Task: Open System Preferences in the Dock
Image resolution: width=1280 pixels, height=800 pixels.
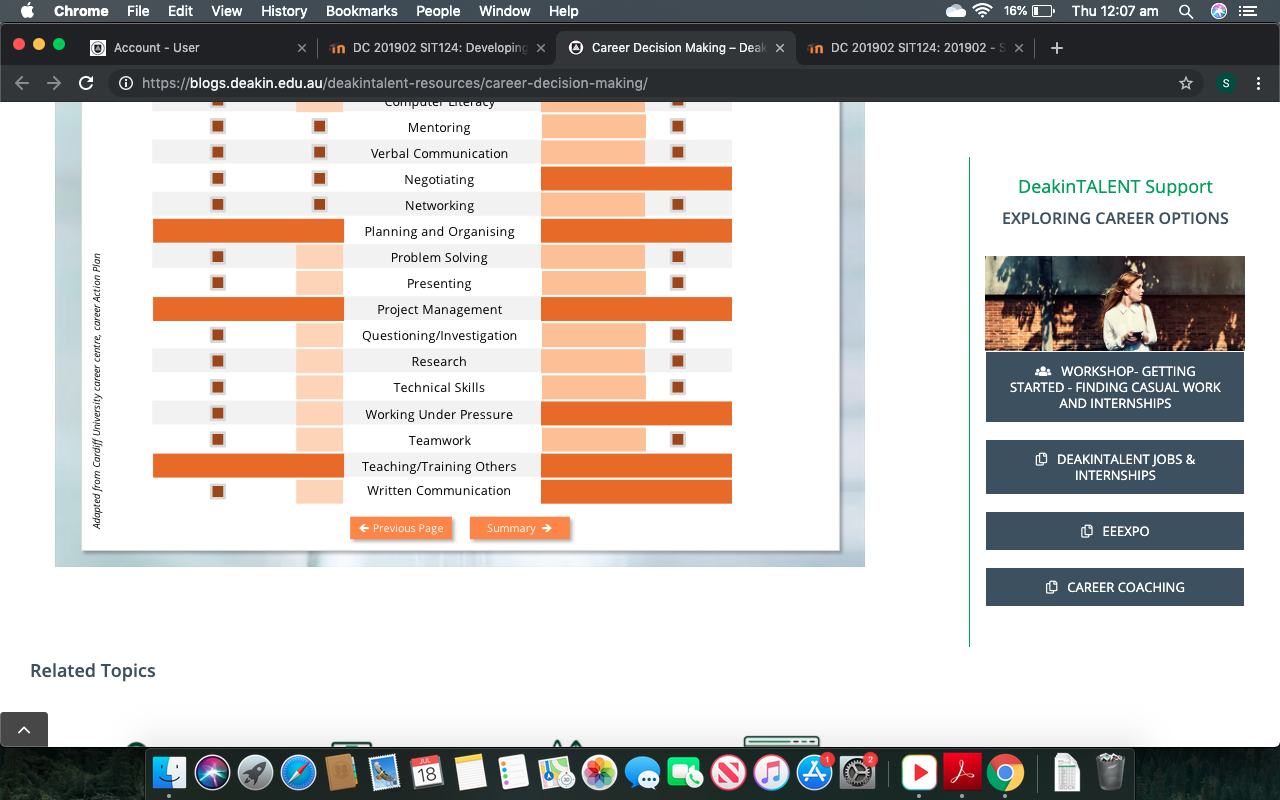Action: point(857,773)
